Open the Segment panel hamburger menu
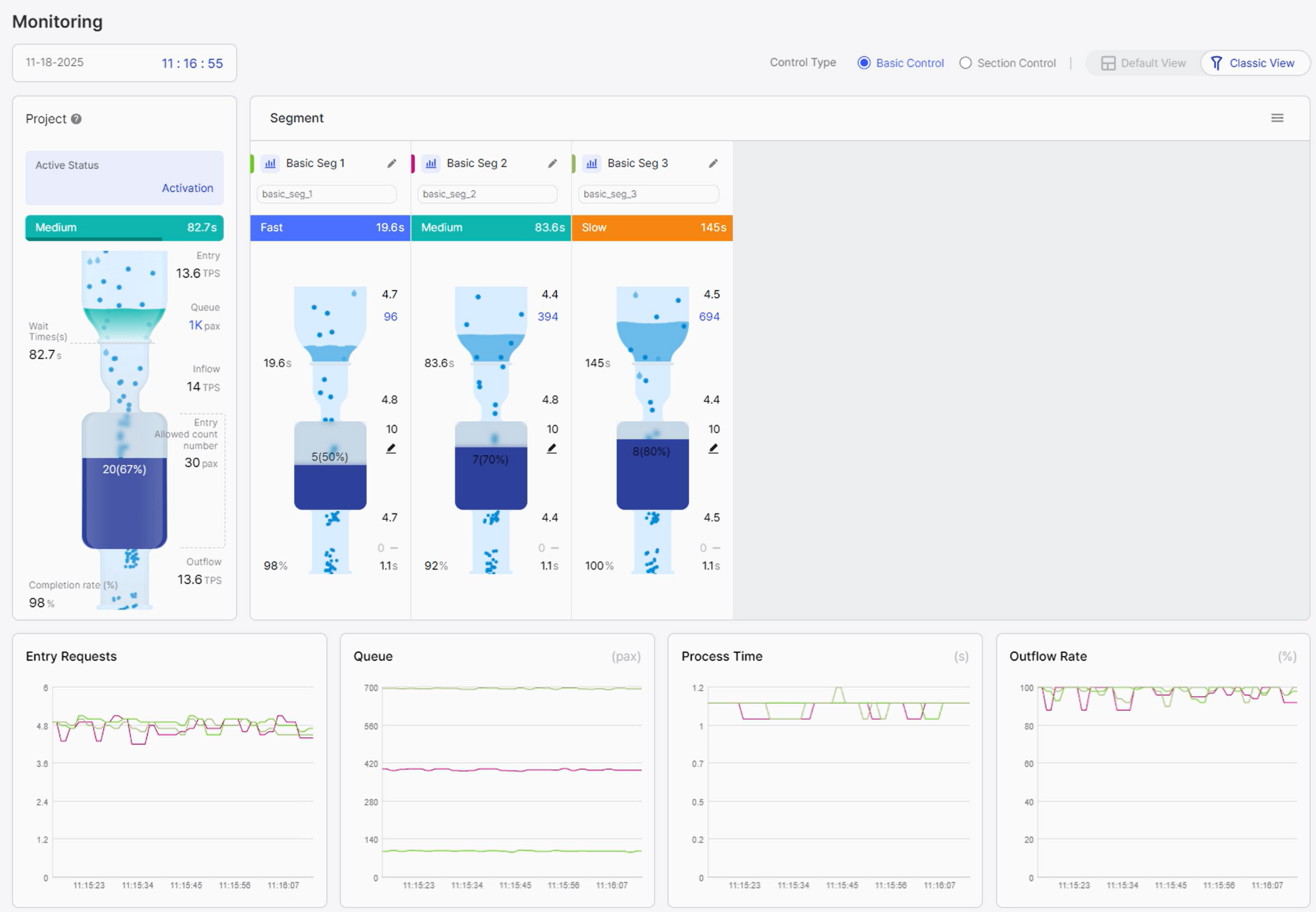The width and height of the screenshot is (1316, 912). (x=1277, y=118)
